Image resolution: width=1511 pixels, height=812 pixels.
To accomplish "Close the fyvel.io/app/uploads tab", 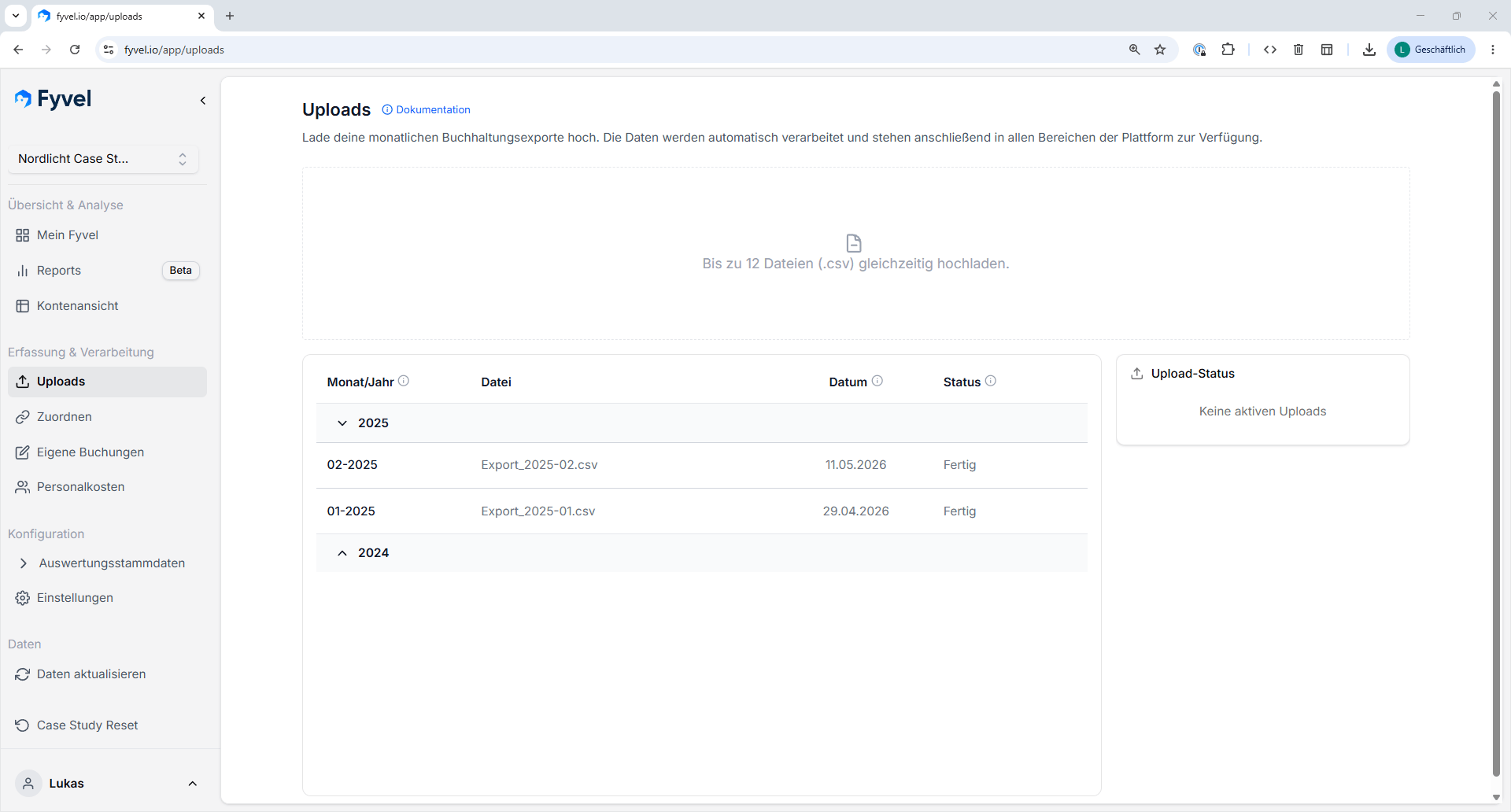I will 201,16.
